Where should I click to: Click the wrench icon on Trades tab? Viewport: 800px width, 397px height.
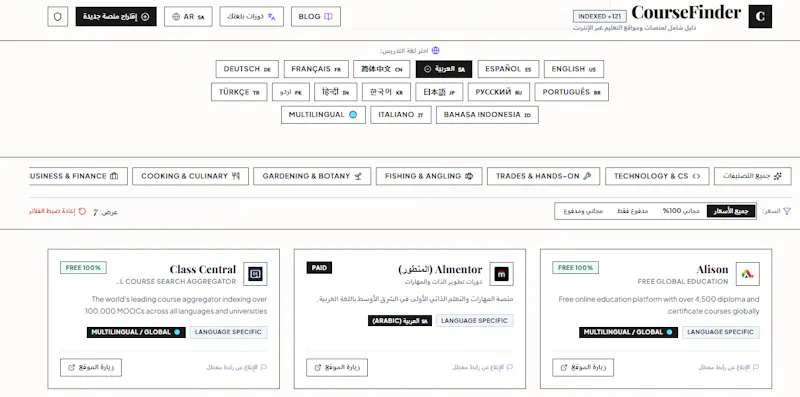pyautogui.click(x=587, y=176)
